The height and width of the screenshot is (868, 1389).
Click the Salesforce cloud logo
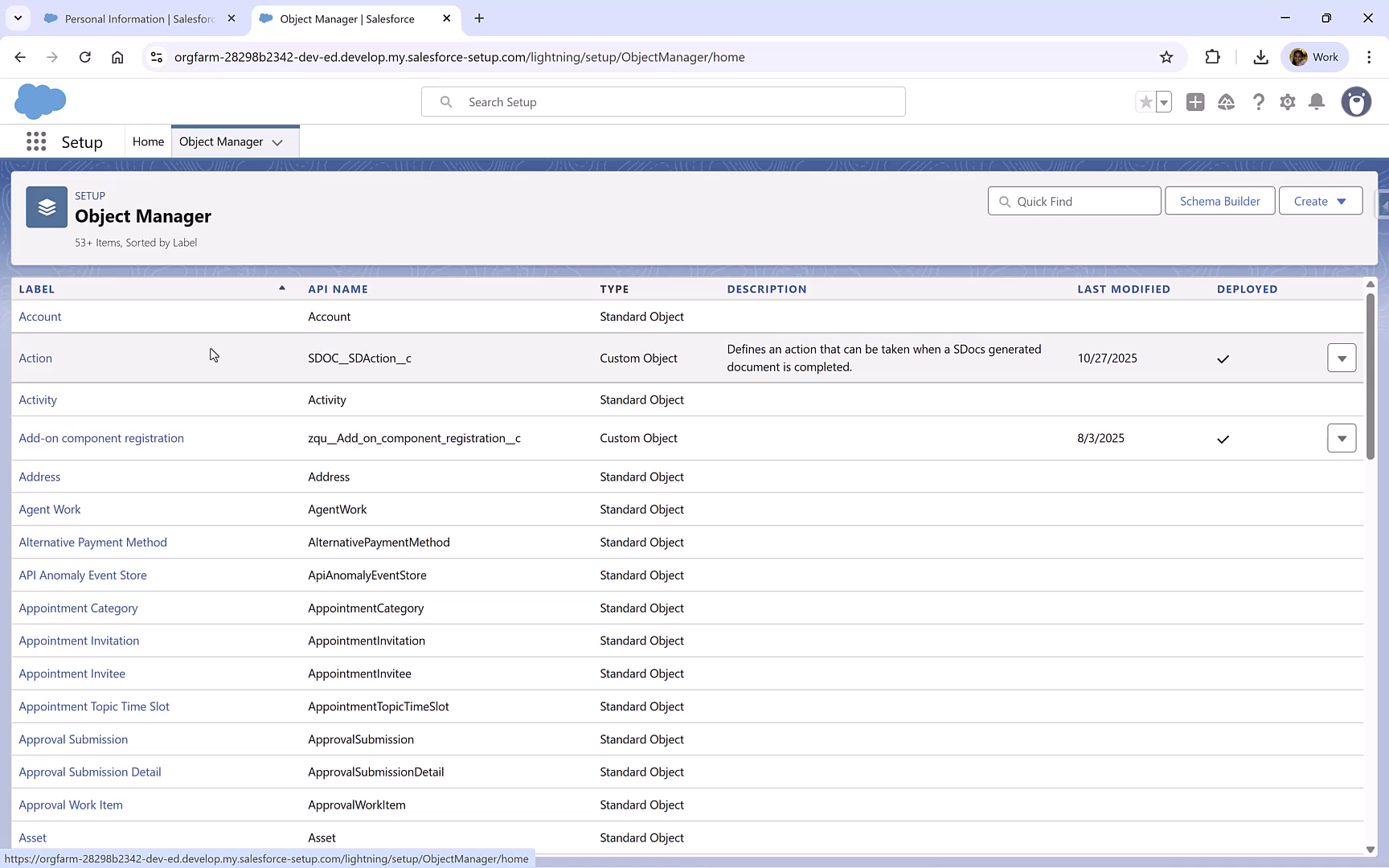40,101
